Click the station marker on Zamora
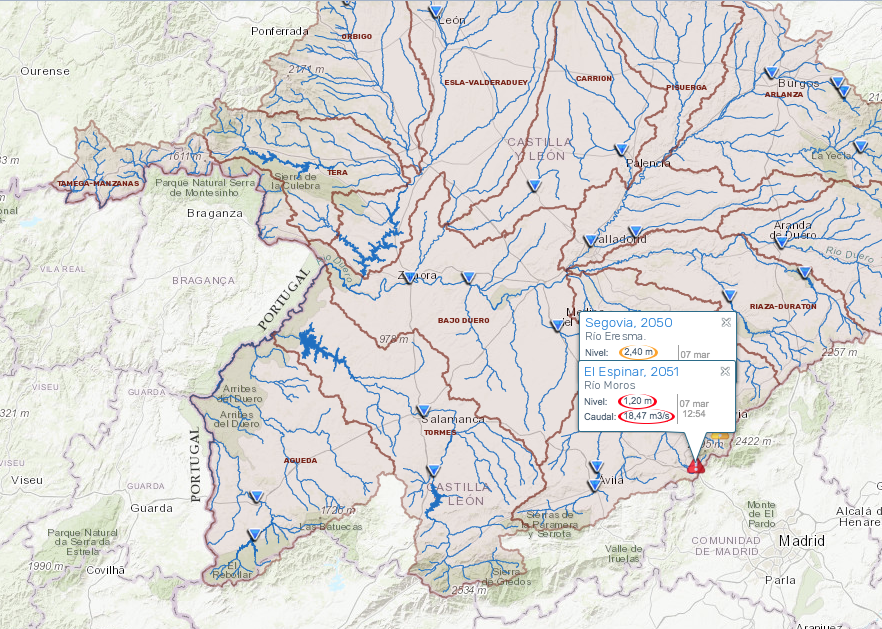Screen dimensions: 882x629 click(x=410, y=277)
